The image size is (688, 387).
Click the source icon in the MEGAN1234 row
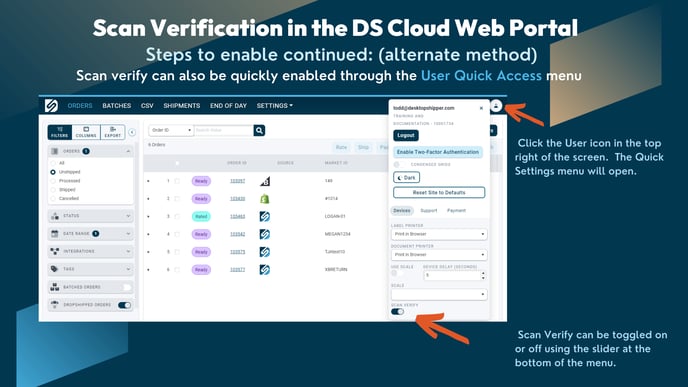tap(265, 234)
